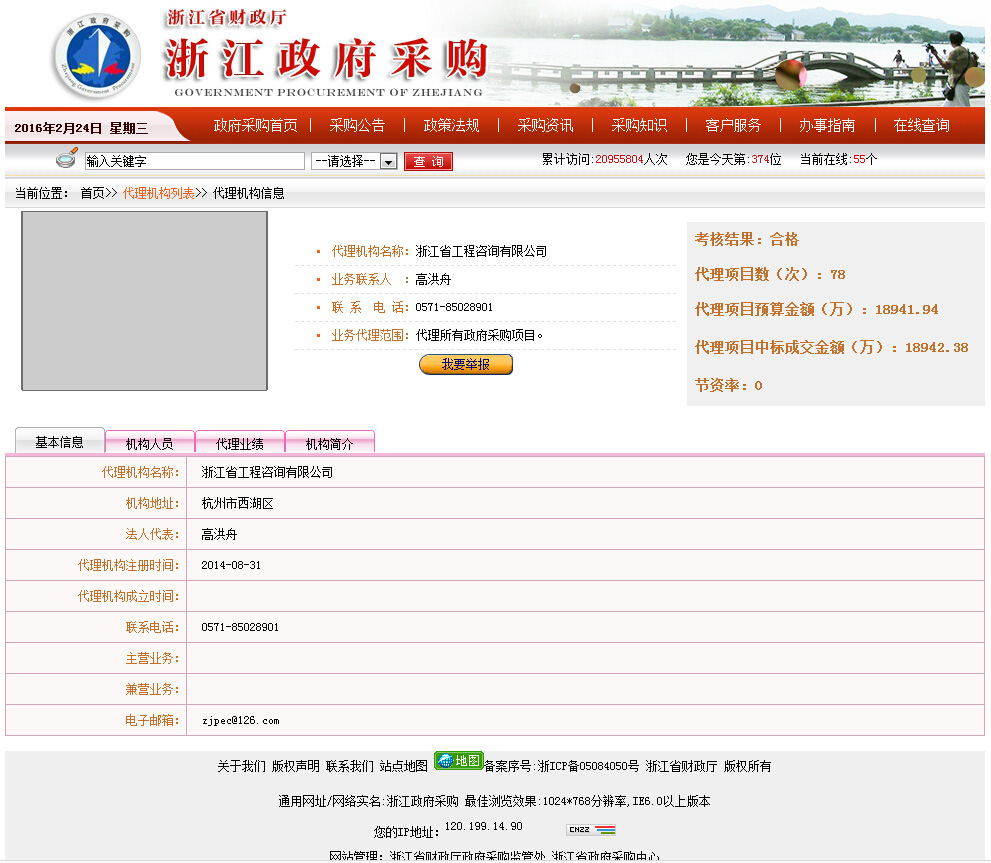
Task: Switch to the 代理业绩 tab
Action: coord(239,443)
